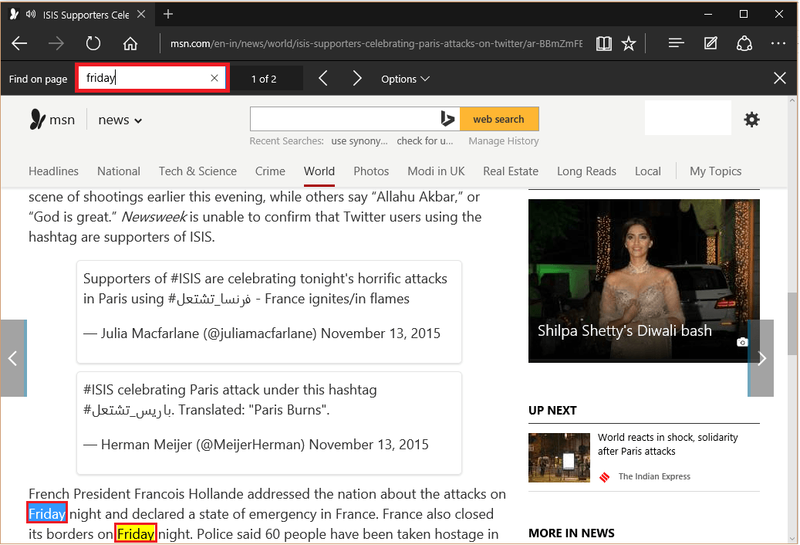Click the MORE IN NEWS heading
Image resolution: width=800 pixels, height=545 pixels.
coord(571,533)
